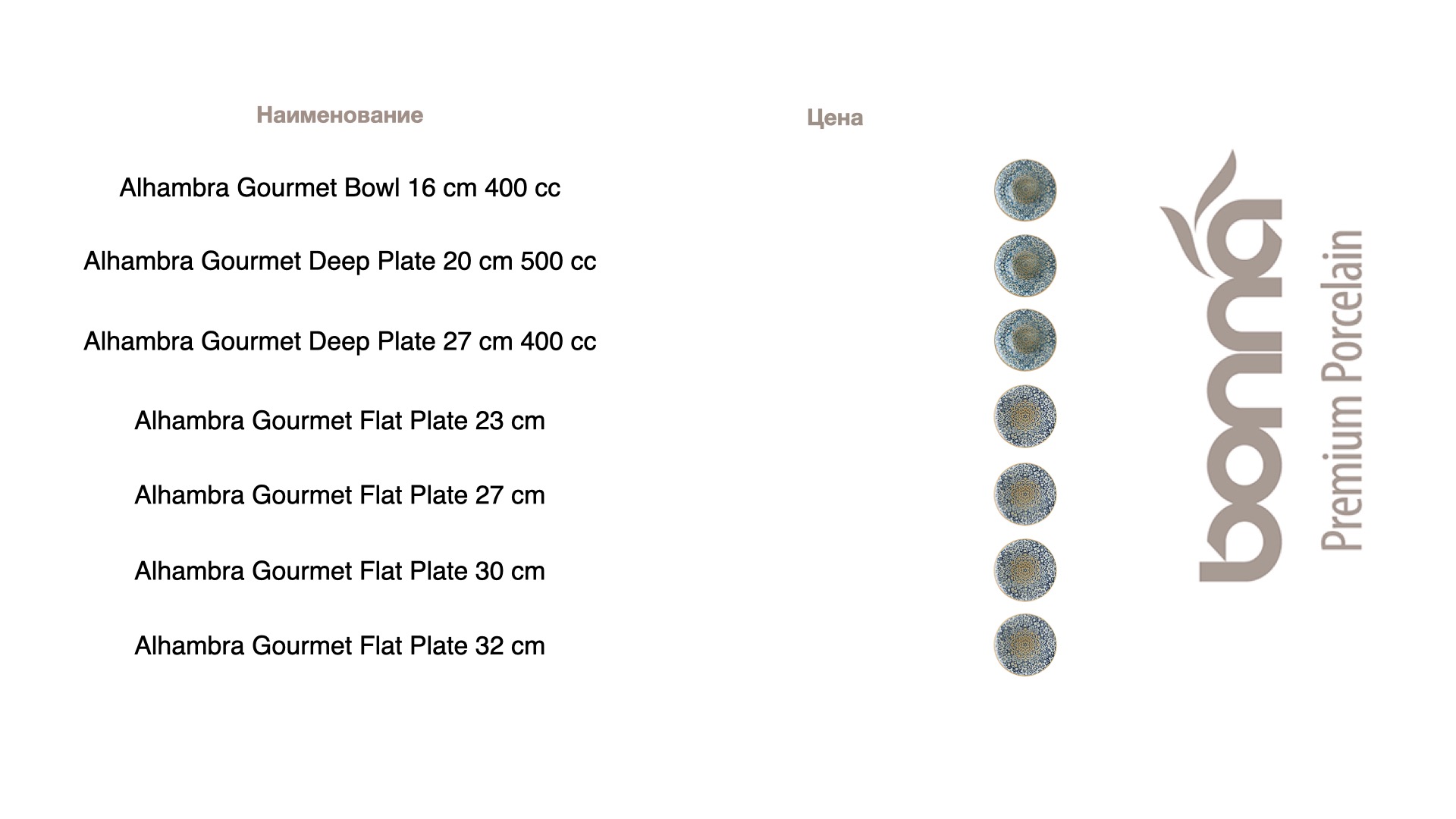This screenshot has width=1456, height=819.
Task: Select the Deep Plate 27 cm plate image
Action: [1025, 340]
